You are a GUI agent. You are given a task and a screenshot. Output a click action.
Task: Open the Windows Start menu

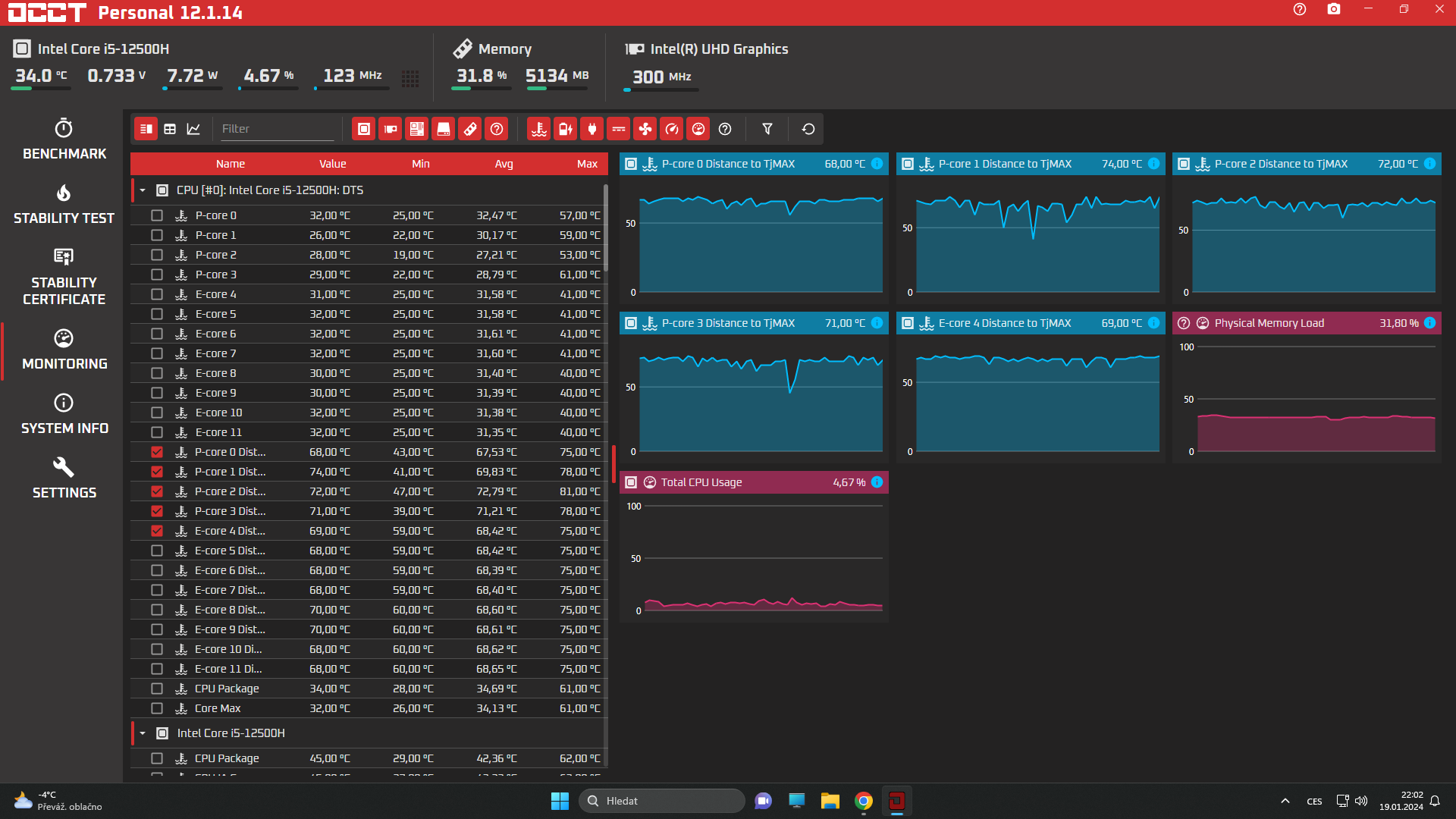pos(560,801)
